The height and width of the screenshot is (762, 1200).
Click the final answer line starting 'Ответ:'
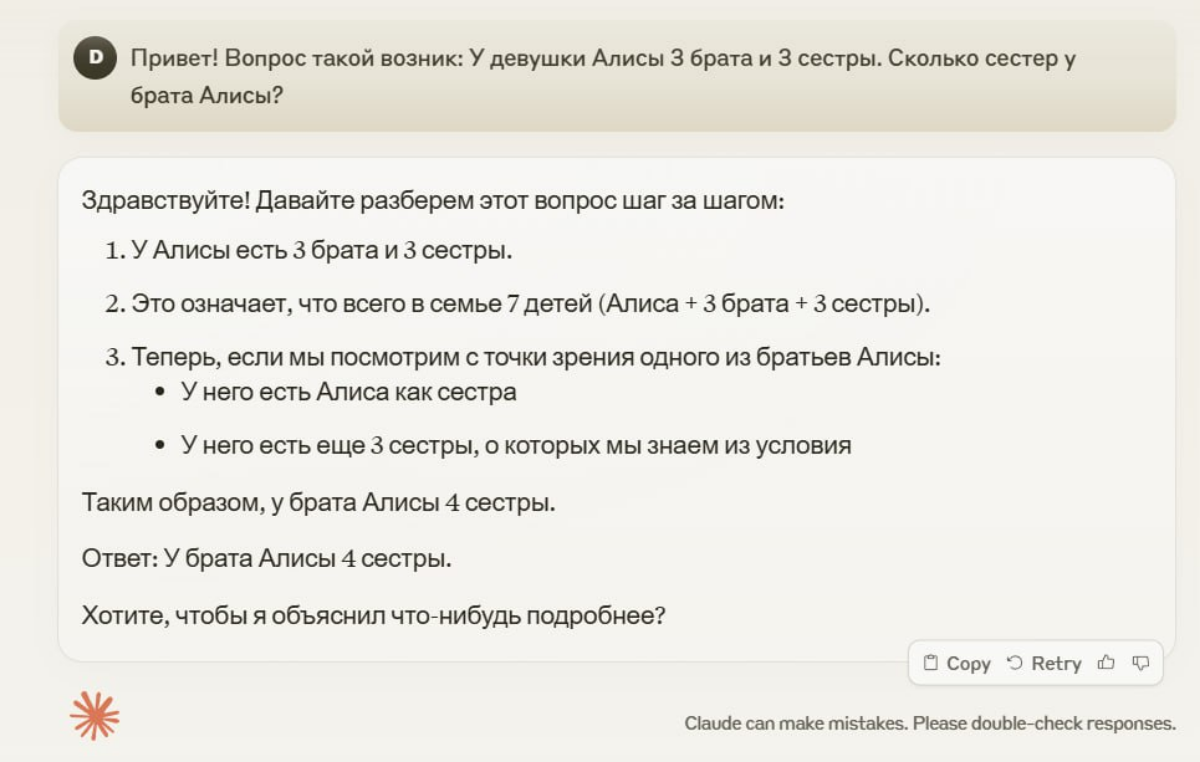tap(266, 559)
